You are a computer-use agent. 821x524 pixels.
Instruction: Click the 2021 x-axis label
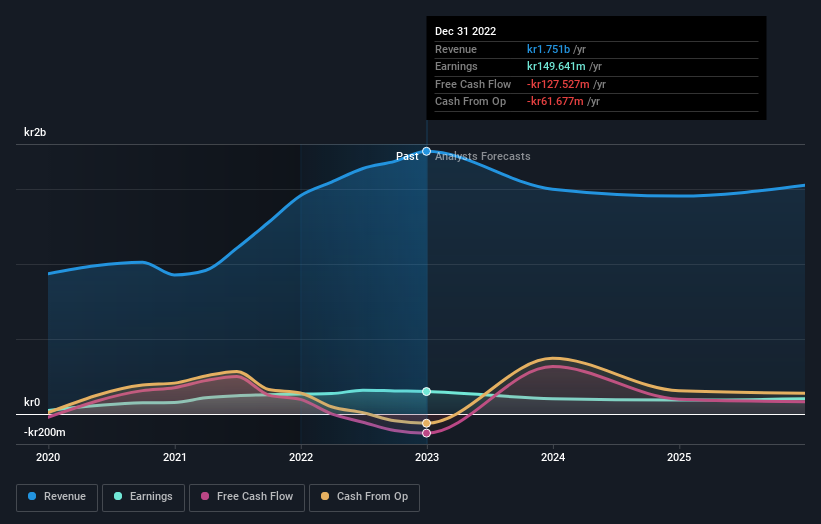[x=174, y=458]
